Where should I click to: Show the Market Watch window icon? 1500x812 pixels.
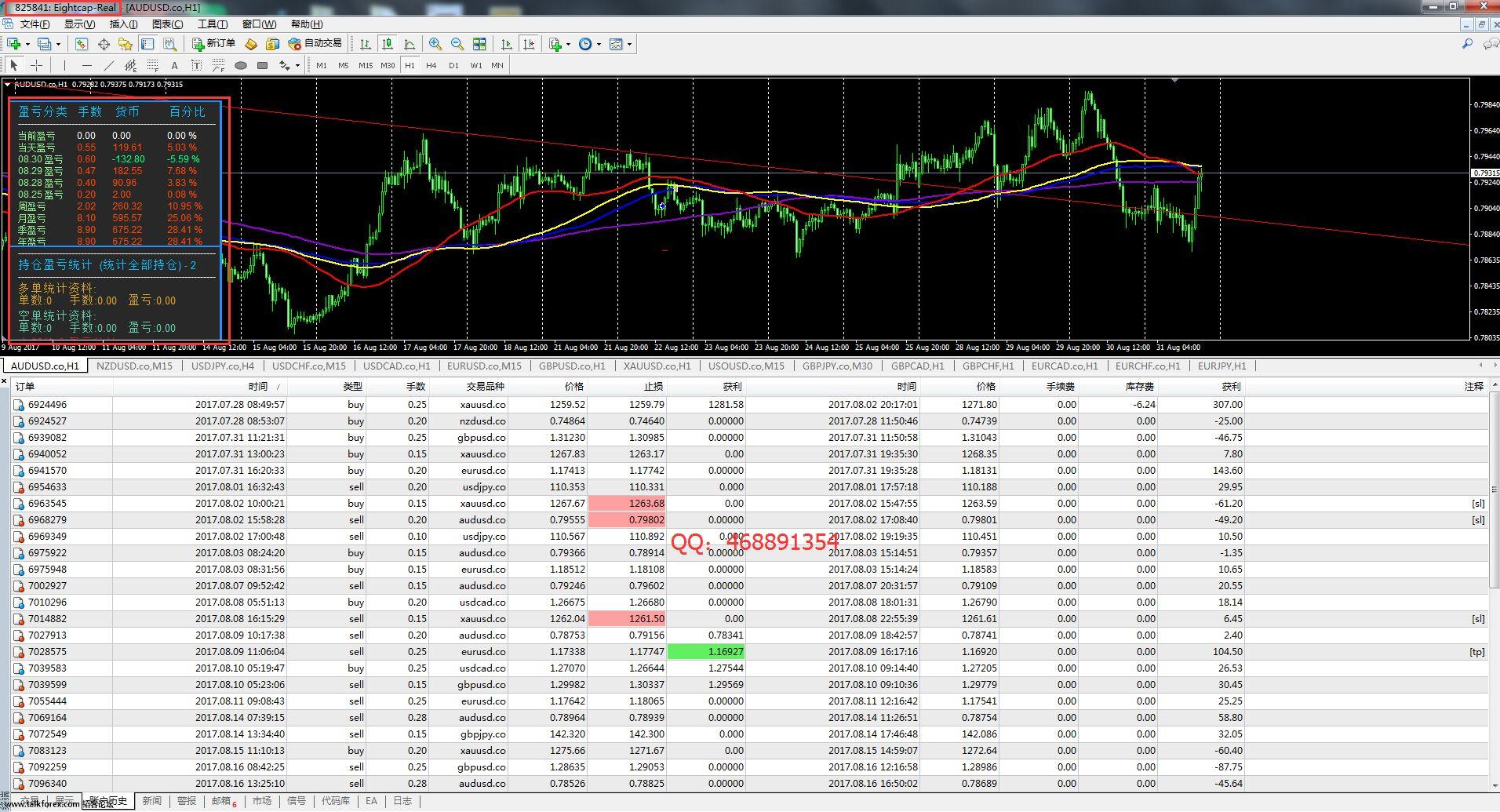click(x=82, y=44)
